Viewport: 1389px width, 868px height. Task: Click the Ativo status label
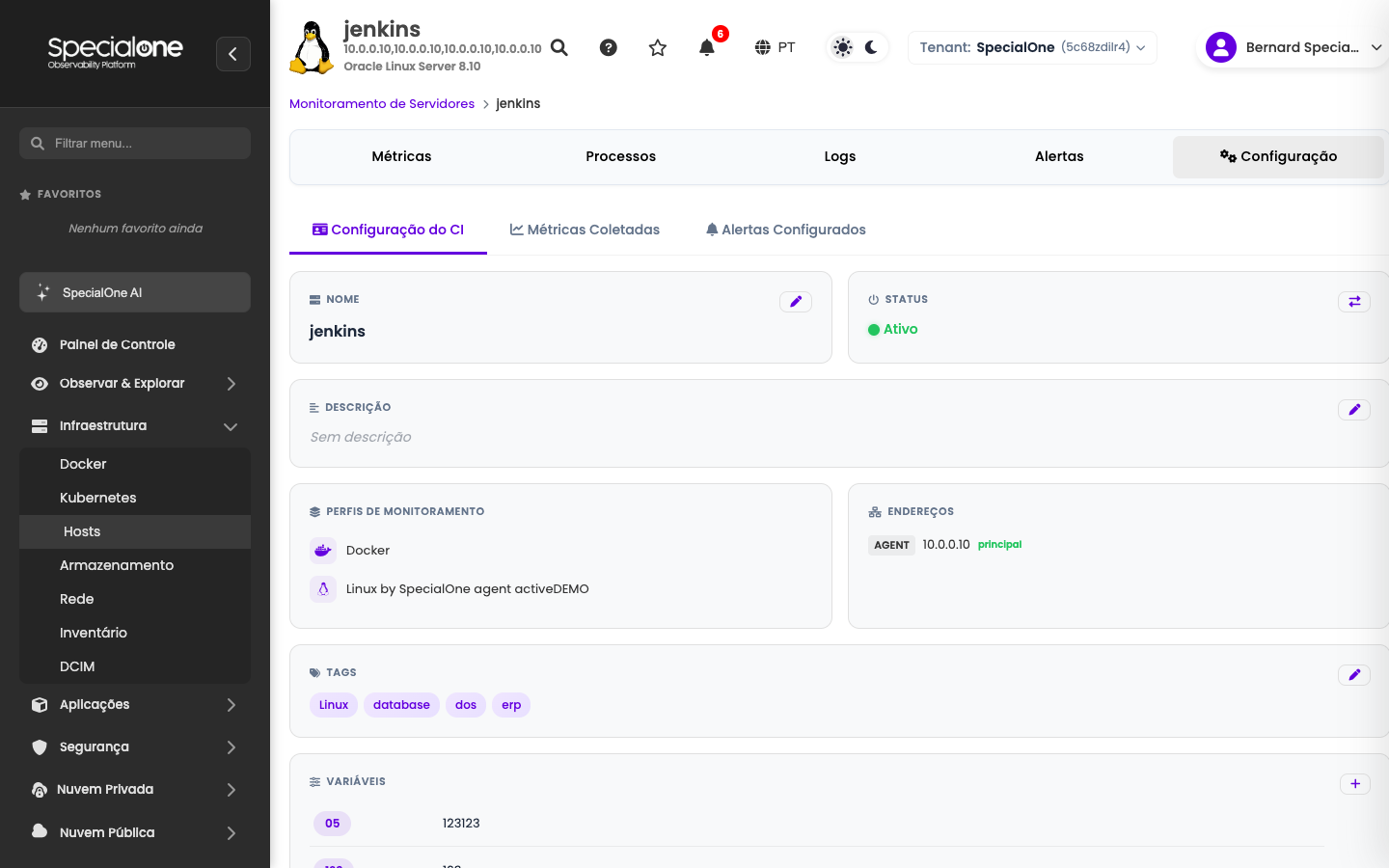pos(901,329)
